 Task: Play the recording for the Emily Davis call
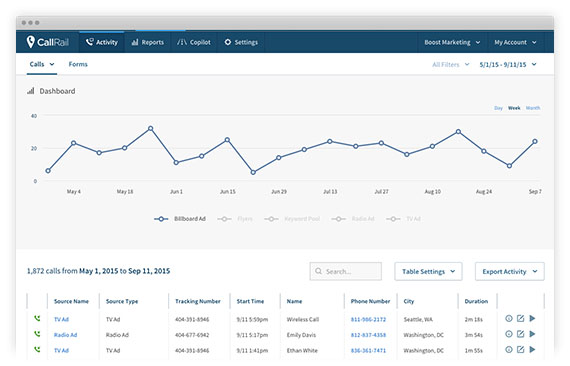tap(532, 334)
